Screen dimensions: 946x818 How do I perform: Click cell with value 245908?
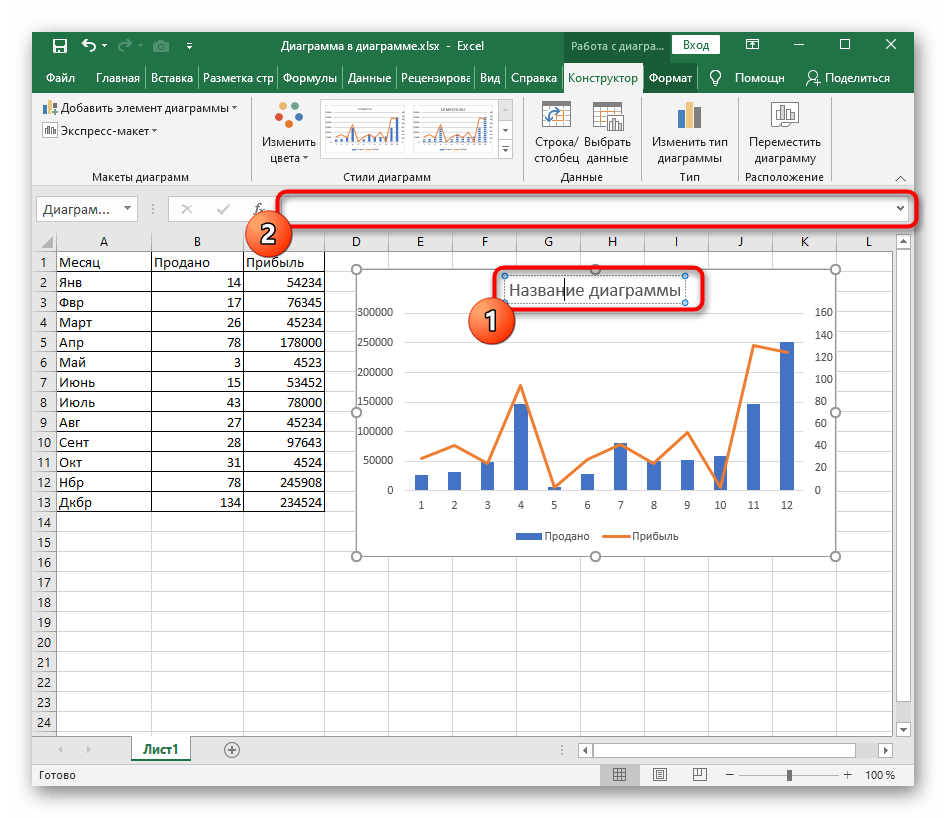click(x=284, y=482)
